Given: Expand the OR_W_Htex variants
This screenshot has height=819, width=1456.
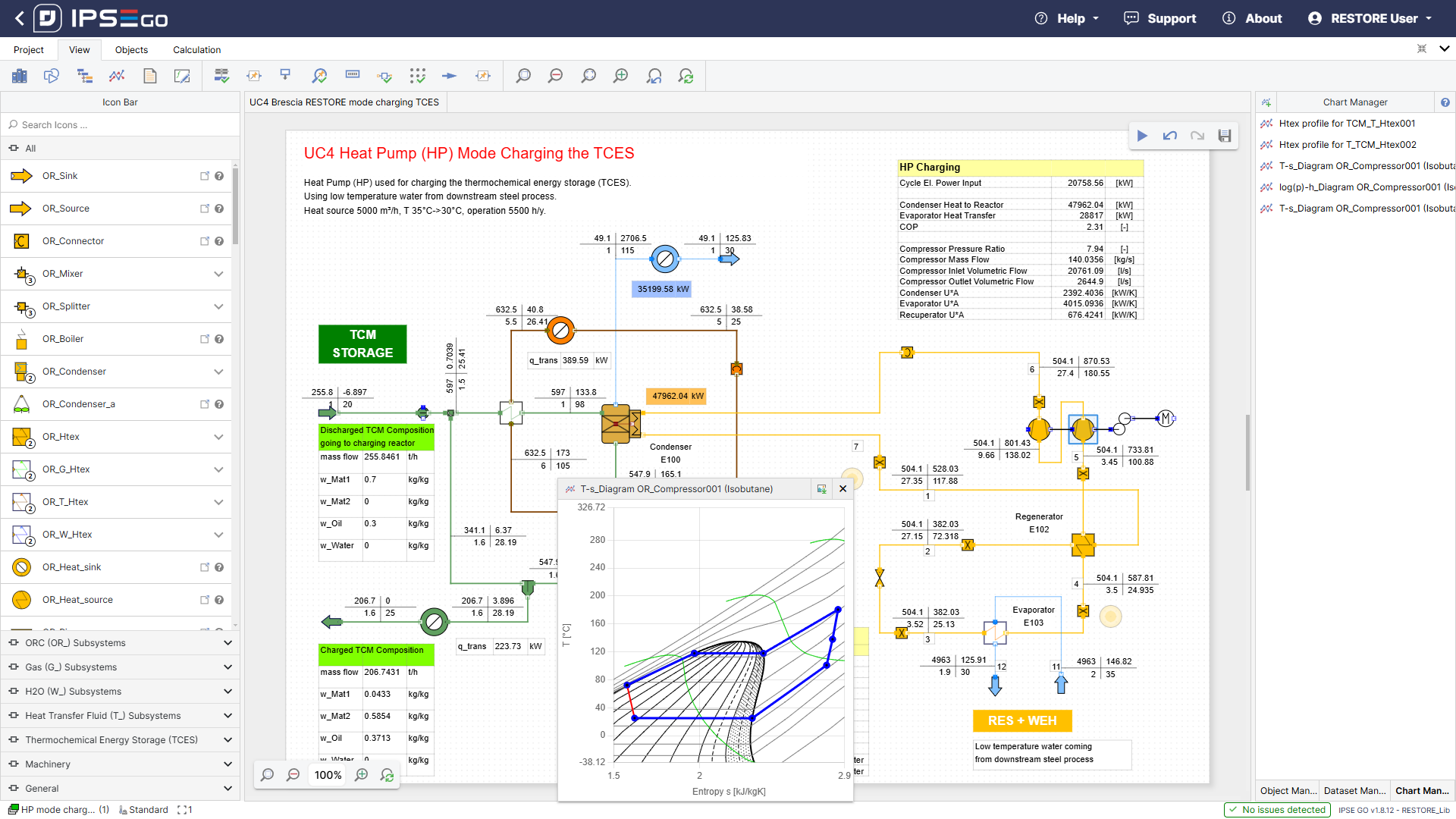Looking at the screenshot, I should (218, 535).
